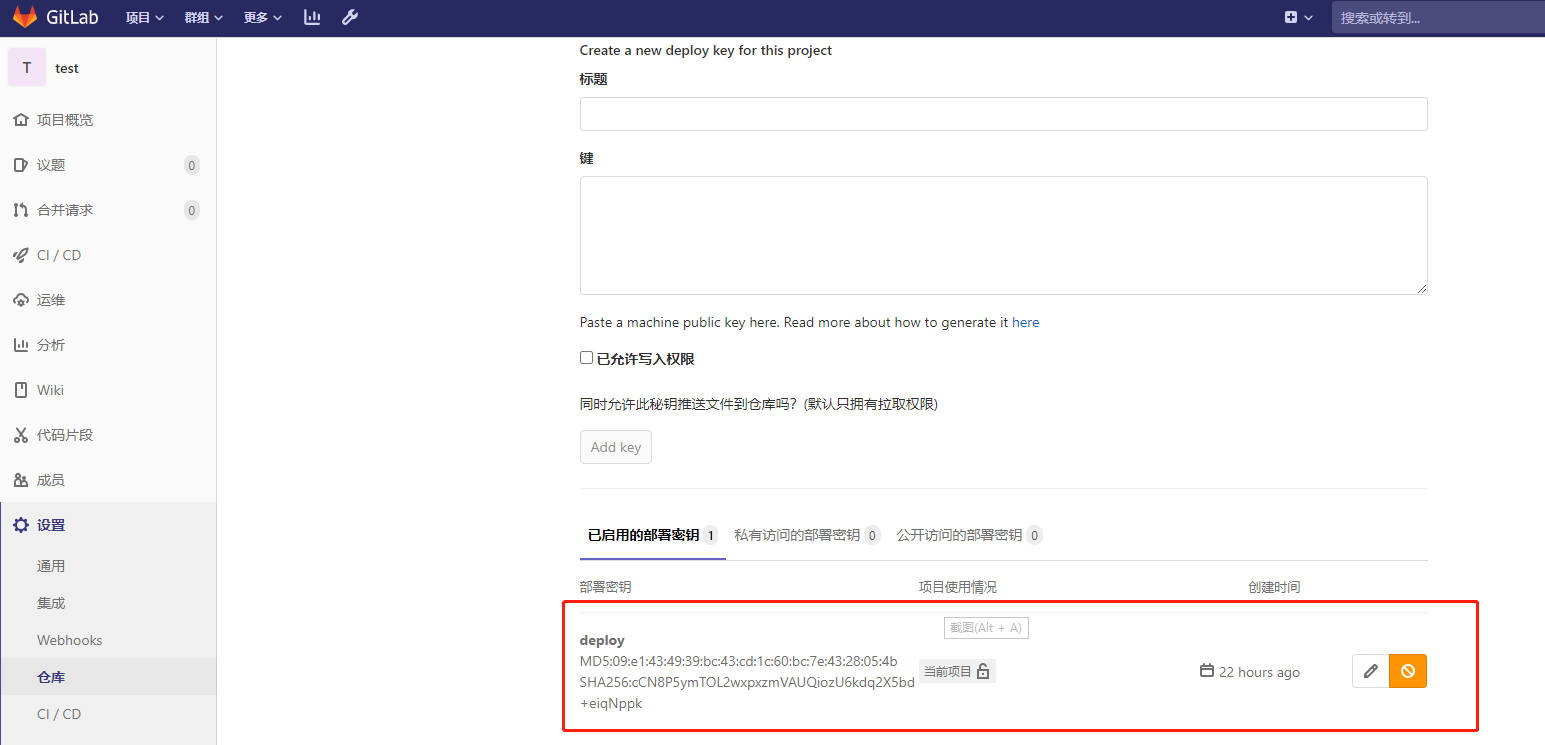Open the 更多 dropdown in navbar
This screenshot has width=1545, height=745.
263,17
